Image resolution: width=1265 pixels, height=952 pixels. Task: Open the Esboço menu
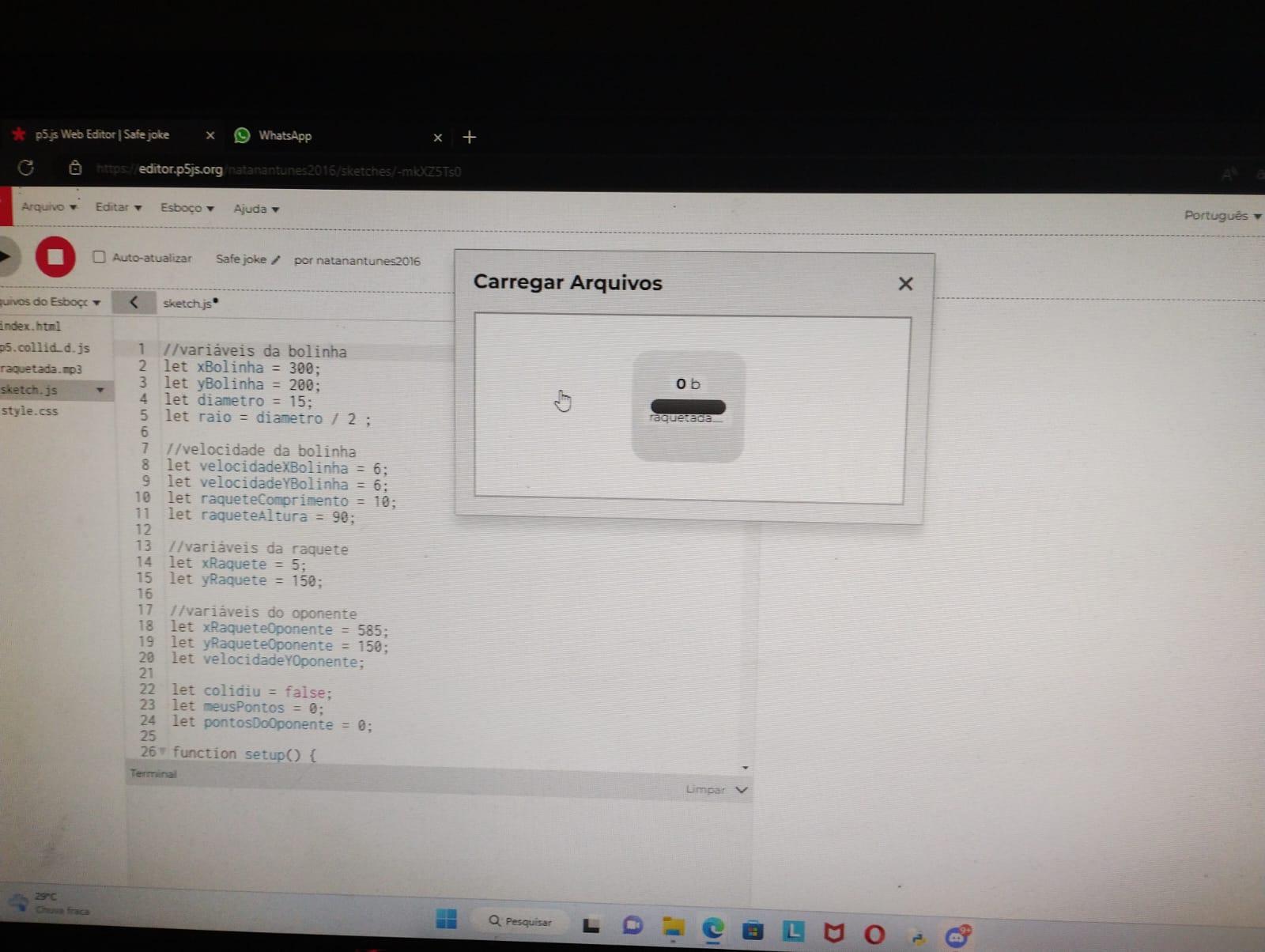pyautogui.click(x=187, y=208)
